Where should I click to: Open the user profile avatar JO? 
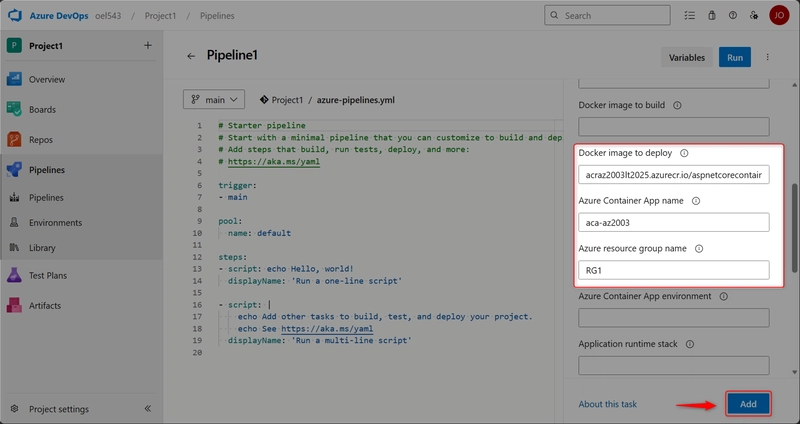[x=779, y=15]
